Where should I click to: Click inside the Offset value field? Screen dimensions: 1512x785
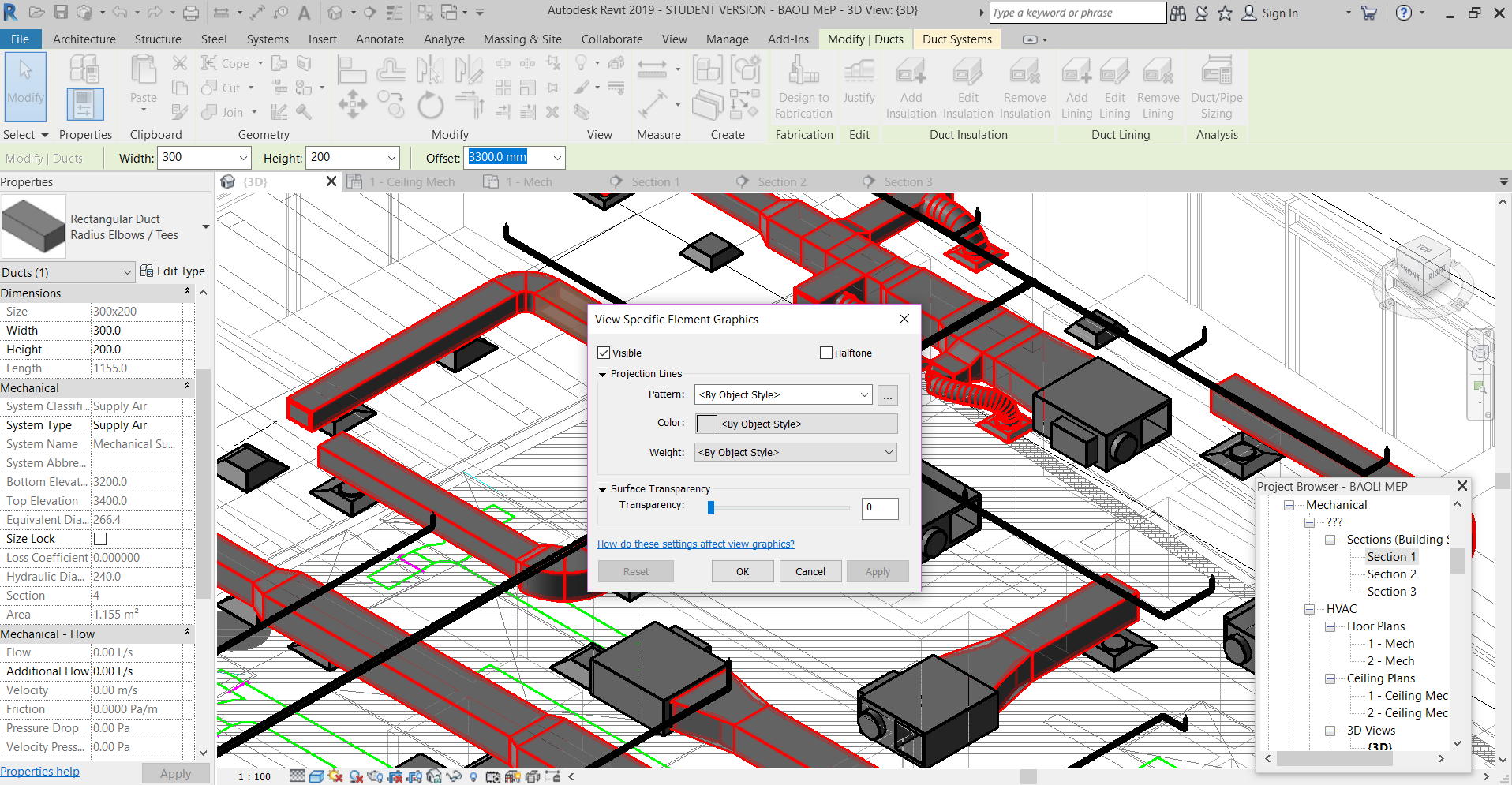pyautogui.click(x=505, y=157)
